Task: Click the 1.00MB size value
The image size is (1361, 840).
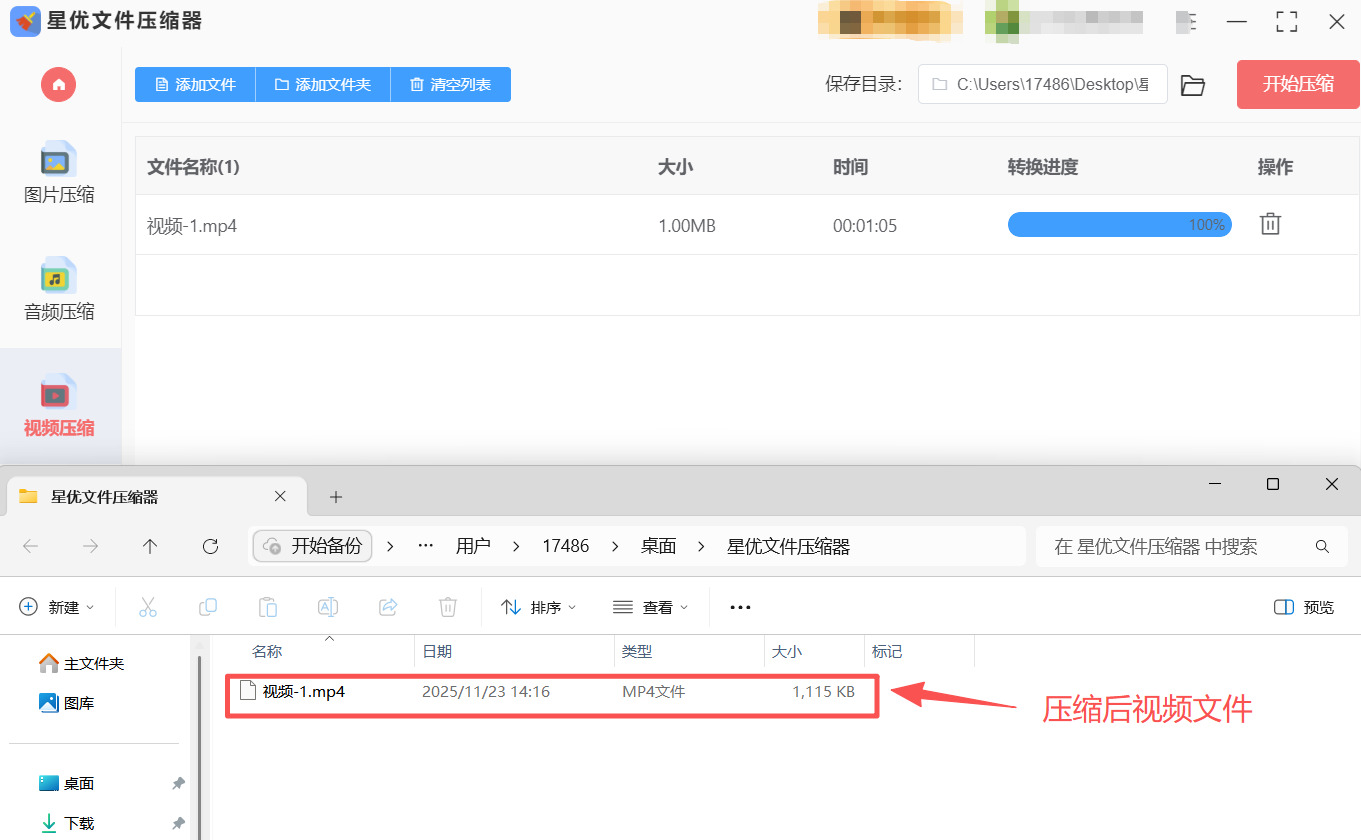Action: tap(687, 226)
